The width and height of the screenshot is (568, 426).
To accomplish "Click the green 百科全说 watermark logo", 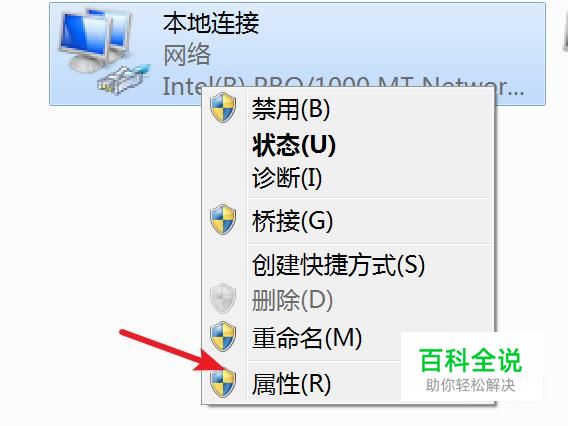I will 470,360.
